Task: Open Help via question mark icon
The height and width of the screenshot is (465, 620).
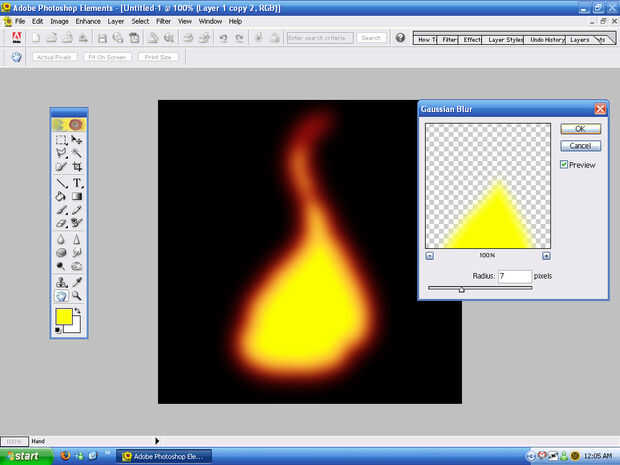Action: pos(400,38)
